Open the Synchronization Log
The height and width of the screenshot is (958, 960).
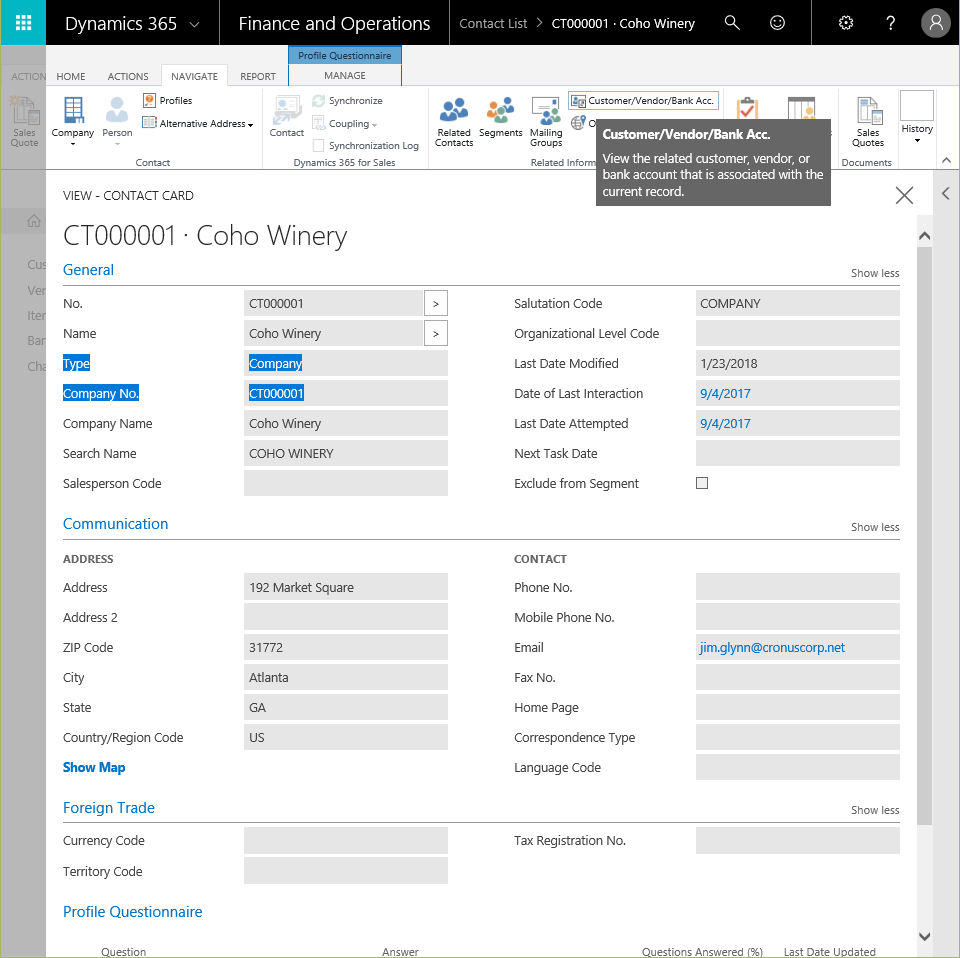[366, 146]
